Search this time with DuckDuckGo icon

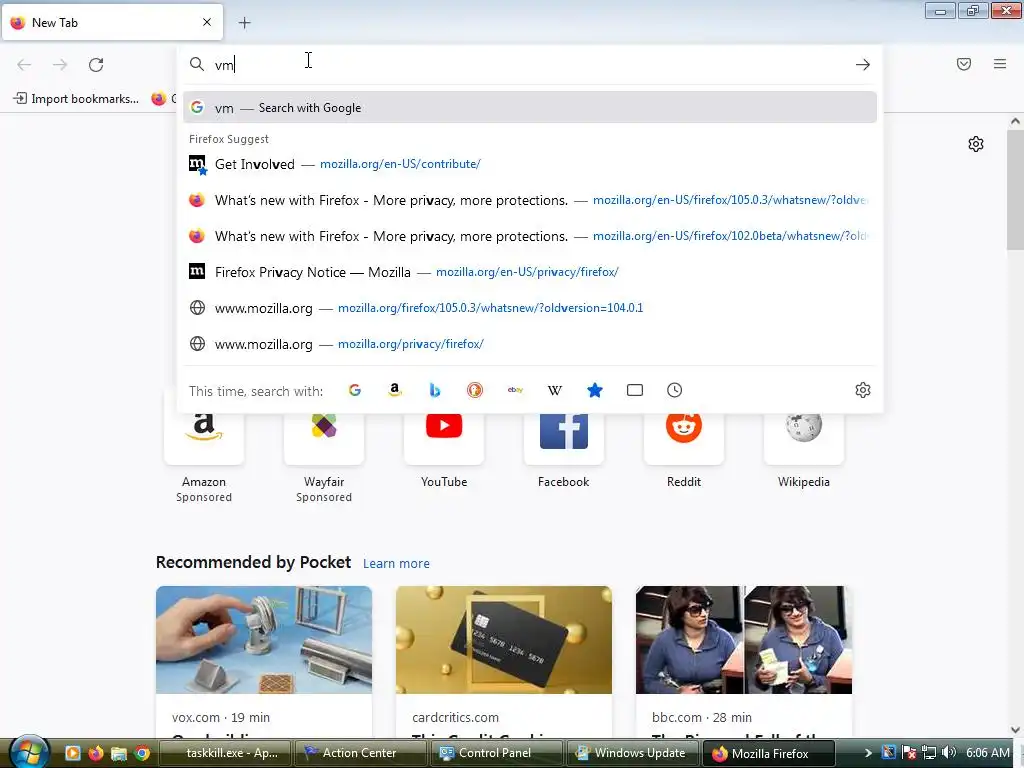point(475,391)
